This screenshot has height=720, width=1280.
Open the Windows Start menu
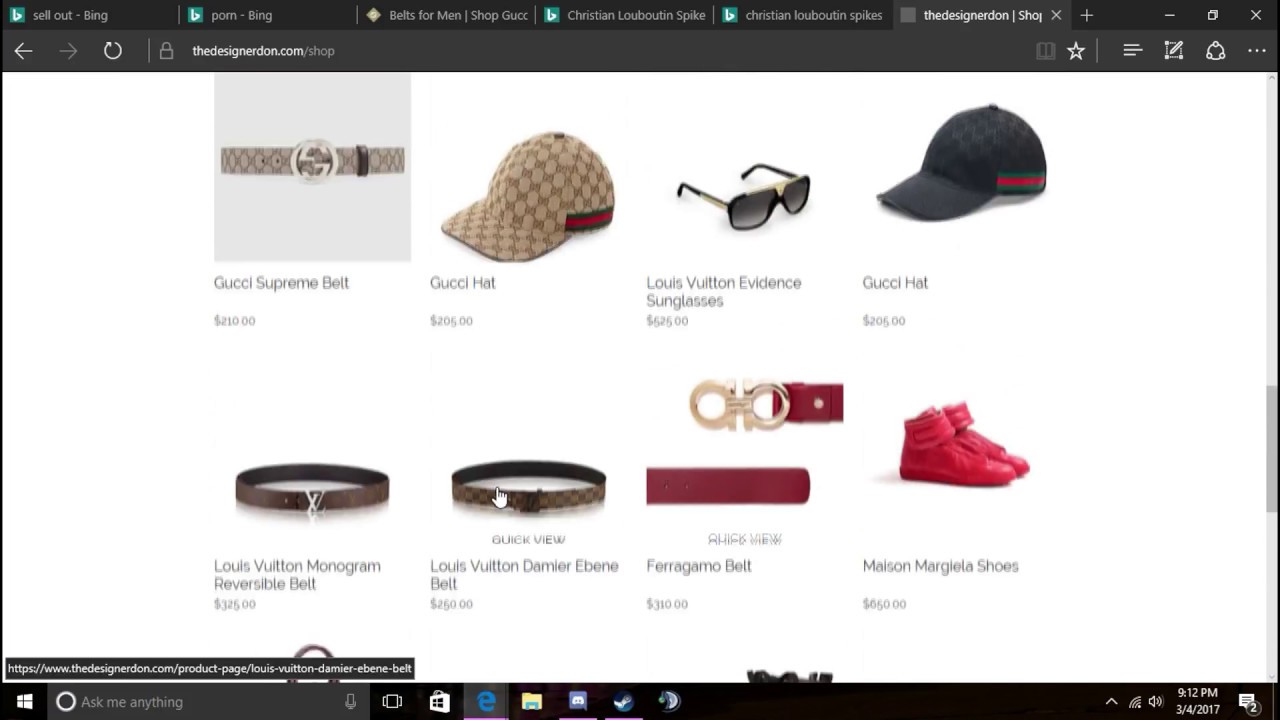pos(24,702)
